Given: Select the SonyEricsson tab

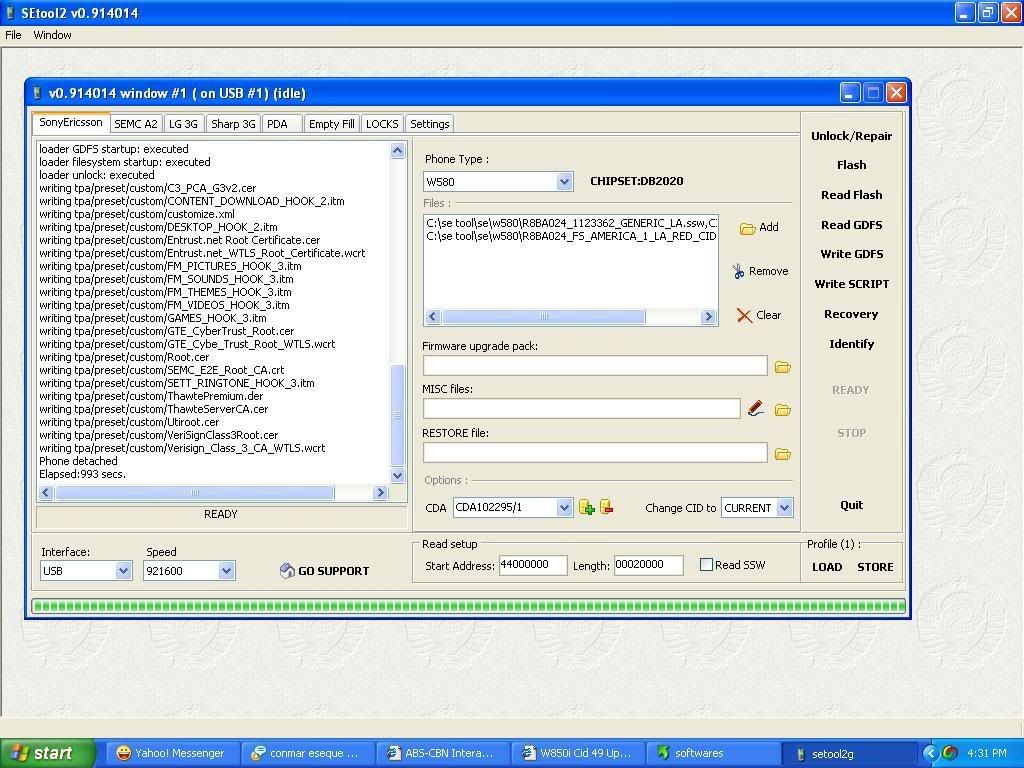Looking at the screenshot, I should 71,122.
